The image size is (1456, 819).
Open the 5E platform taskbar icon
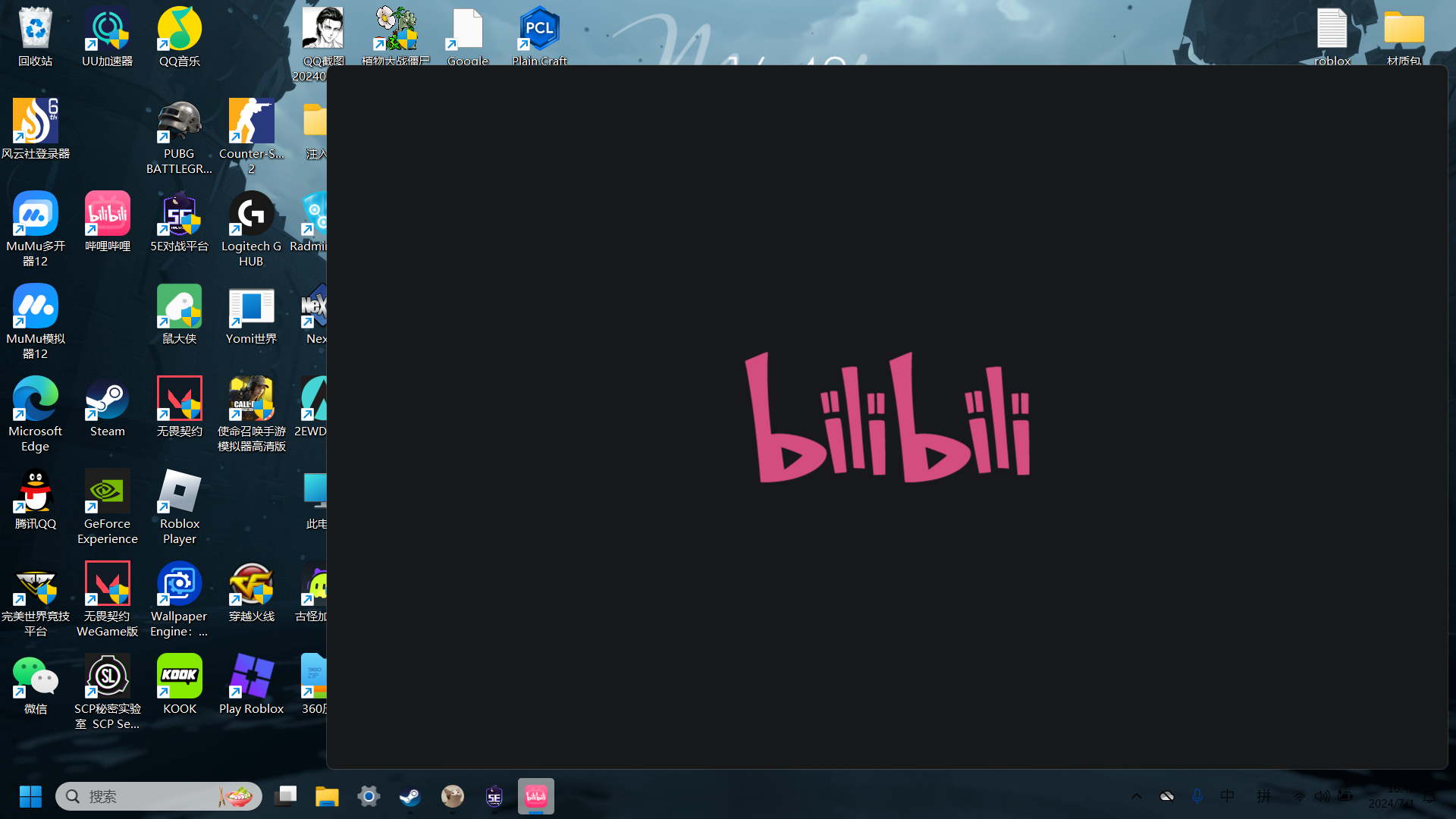(x=494, y=796)
